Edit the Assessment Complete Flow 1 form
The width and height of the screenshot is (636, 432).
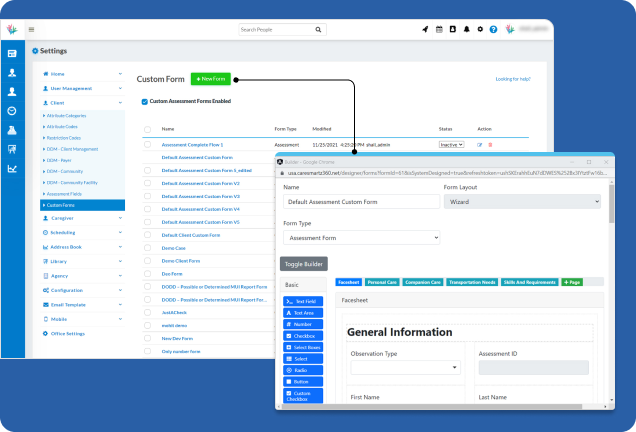(479, 145)
